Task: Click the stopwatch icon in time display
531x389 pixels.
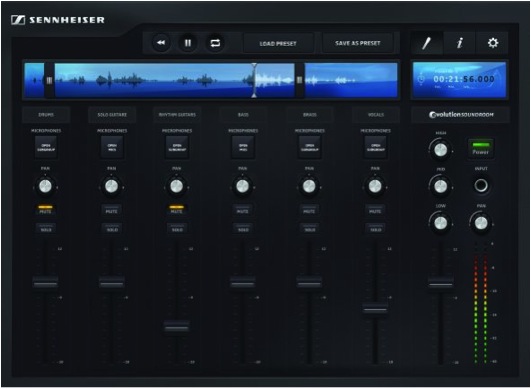Action: (x=421, y=79)
